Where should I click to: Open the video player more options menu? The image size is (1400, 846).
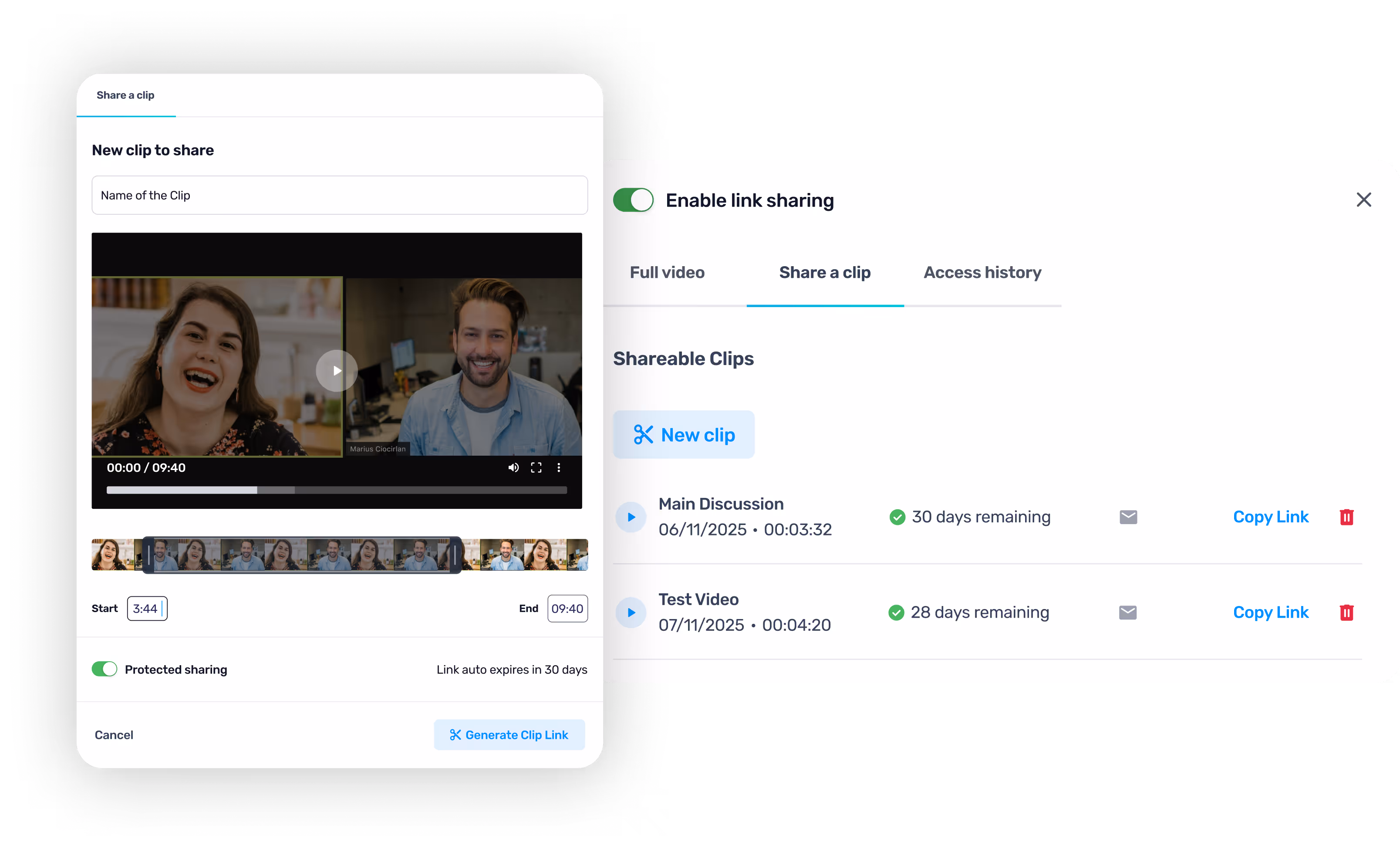pyautogui.click(x=559, y=467)
